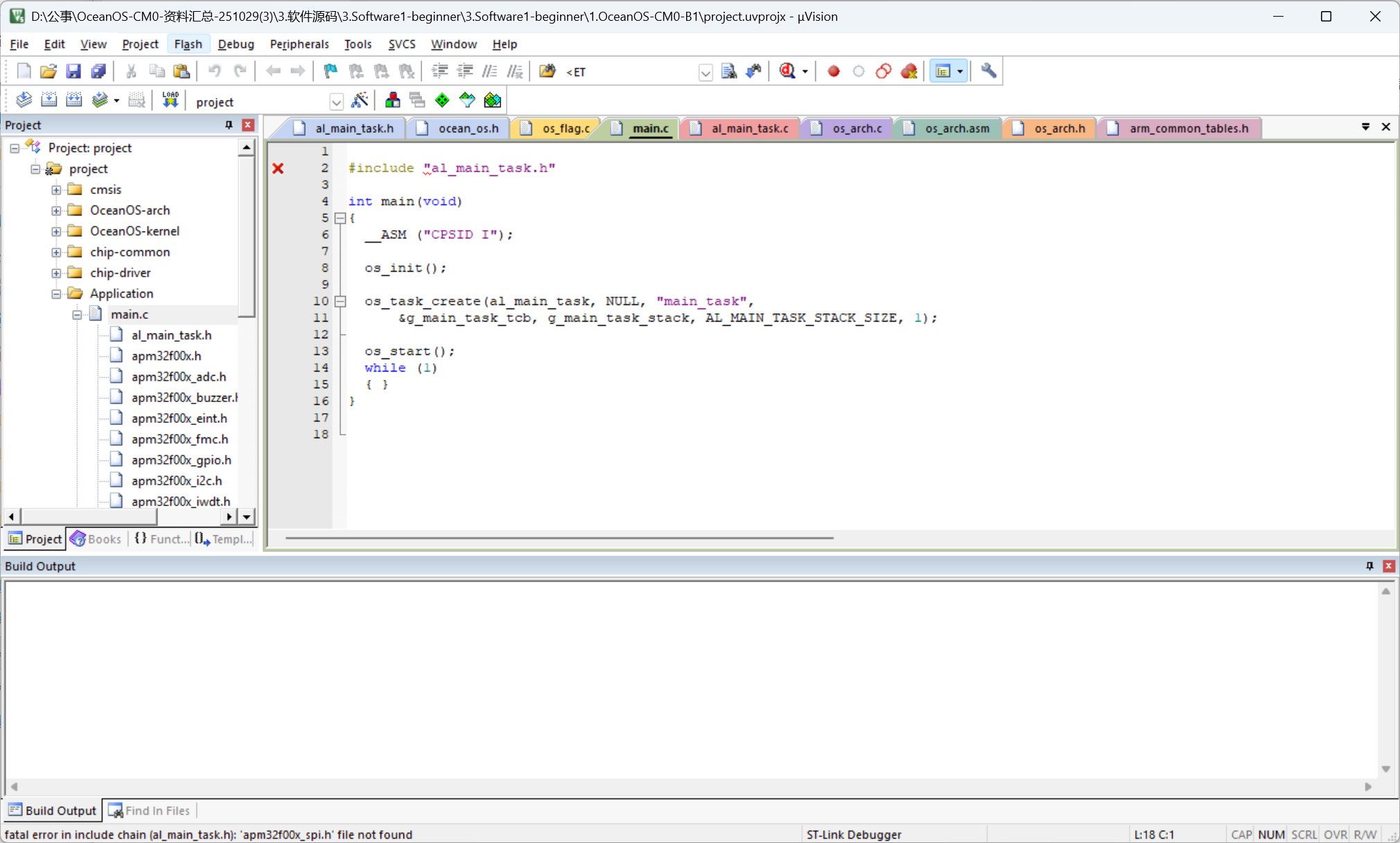Click the Download (LOAD) to flash icon
Viewport: 1400px width, 843px height.
(x=170, y=101)
